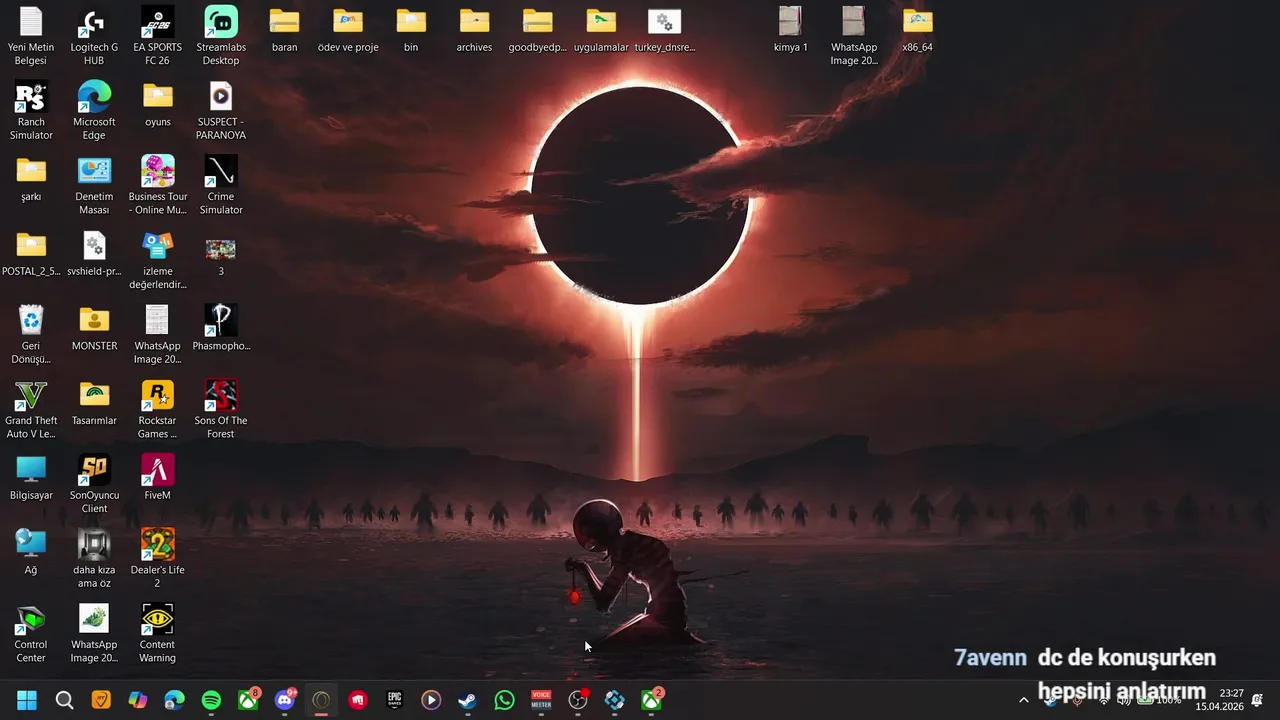The width and height of the screenshot is (1280, 720).
Task: Select the svshield-pr file
Action: click(94, 254)
